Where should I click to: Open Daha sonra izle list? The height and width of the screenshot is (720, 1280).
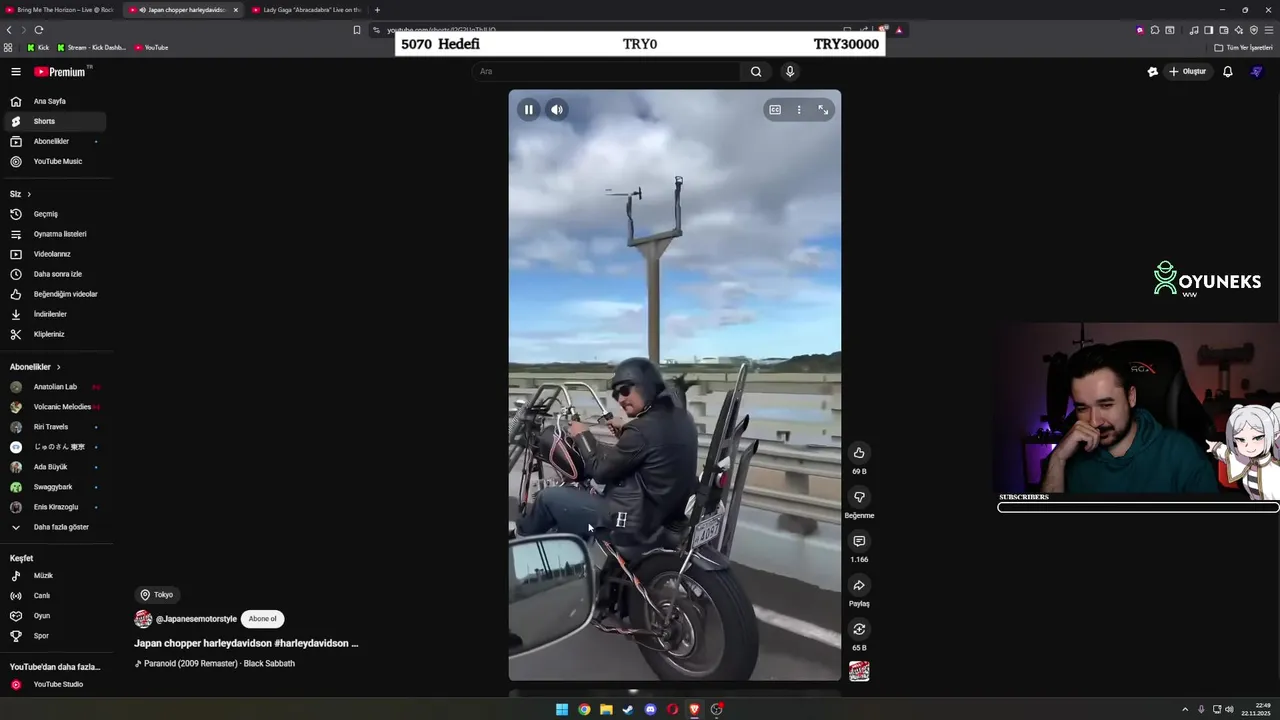[x=55, y=274]
